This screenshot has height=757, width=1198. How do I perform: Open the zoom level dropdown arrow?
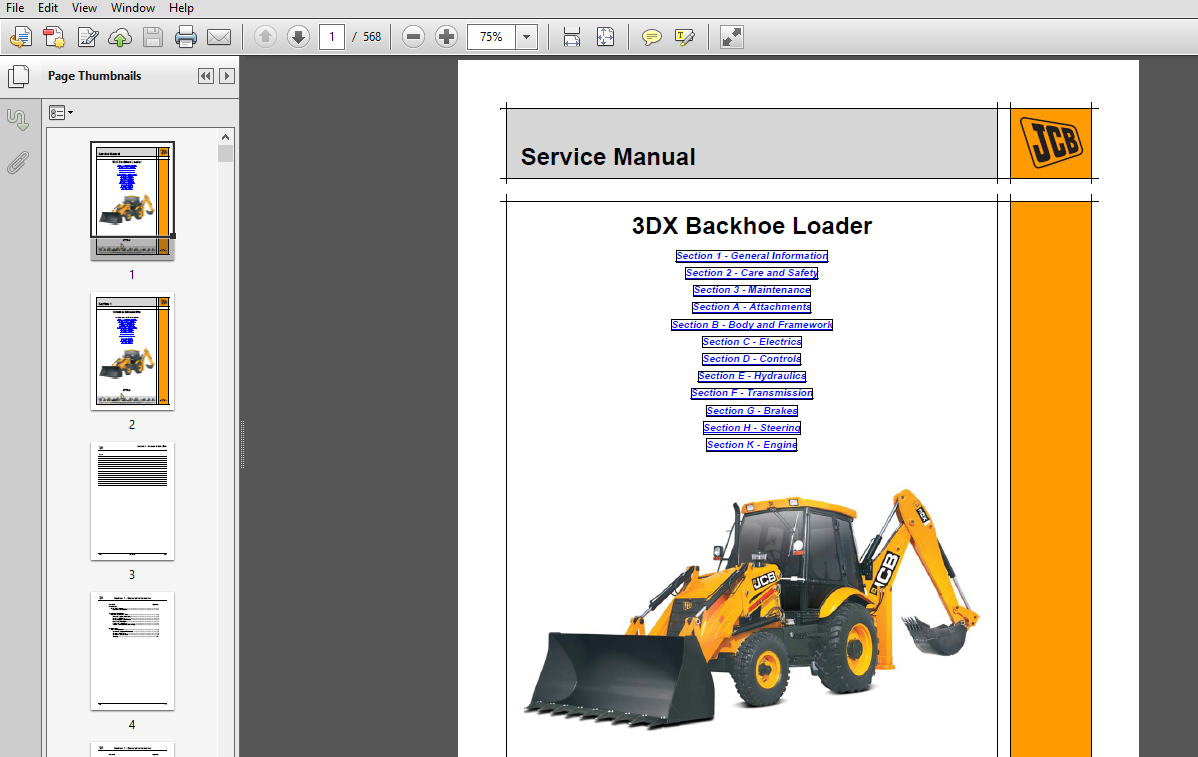[x=526, y=37]
